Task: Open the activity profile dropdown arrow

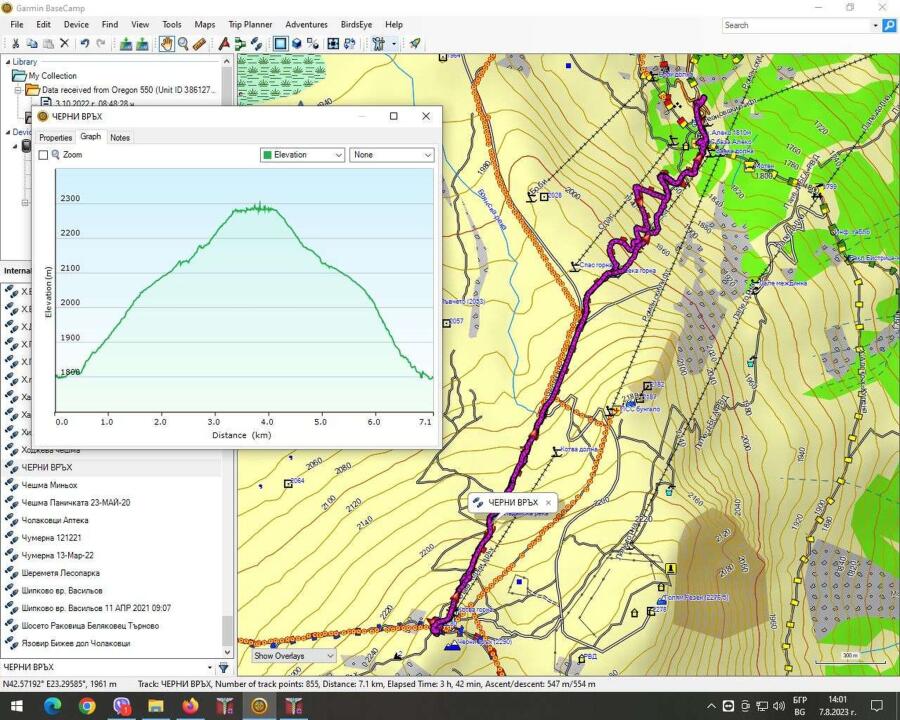Action: click(x=394, y=44)
